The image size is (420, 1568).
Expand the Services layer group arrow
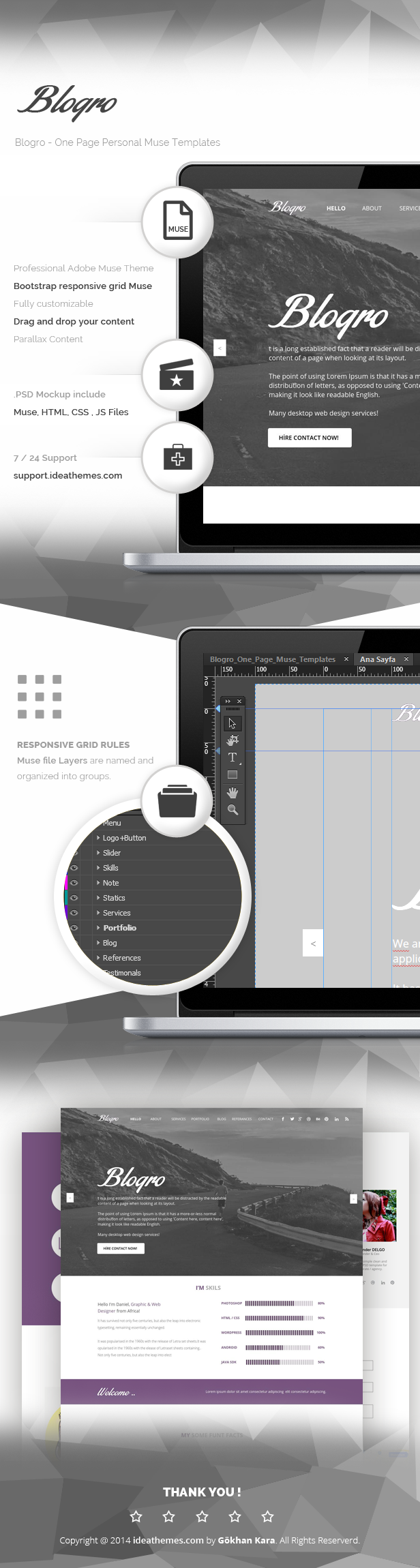[98, 913]
